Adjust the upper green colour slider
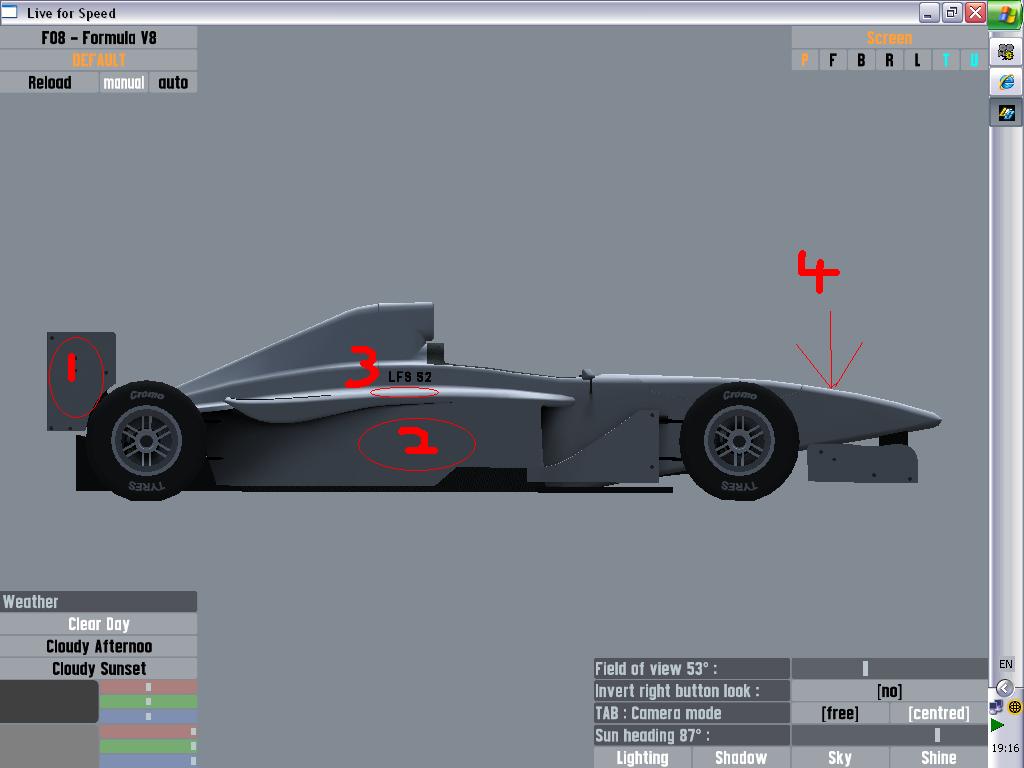Screen dimensions: 1024x768 (x=148, y=701)
